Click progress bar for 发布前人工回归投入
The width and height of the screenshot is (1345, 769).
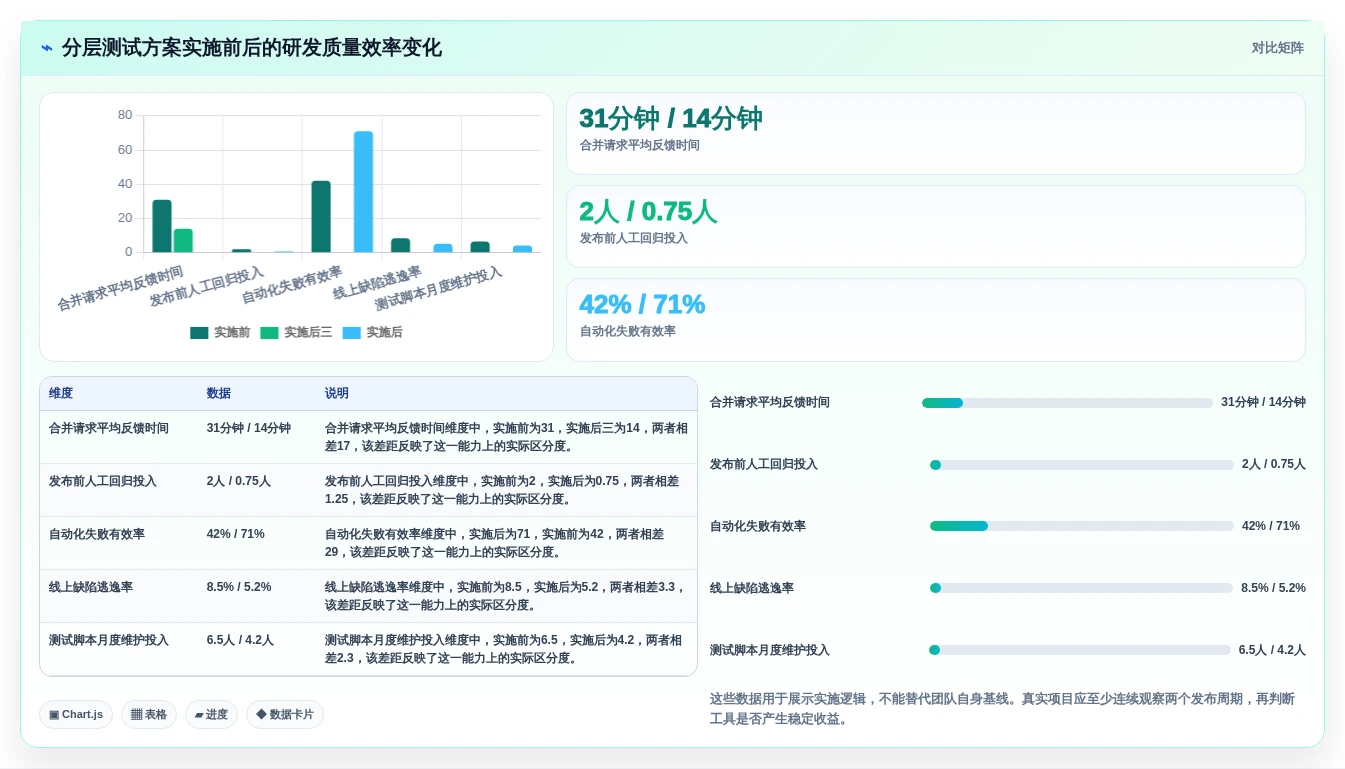tap(1082, 465)
